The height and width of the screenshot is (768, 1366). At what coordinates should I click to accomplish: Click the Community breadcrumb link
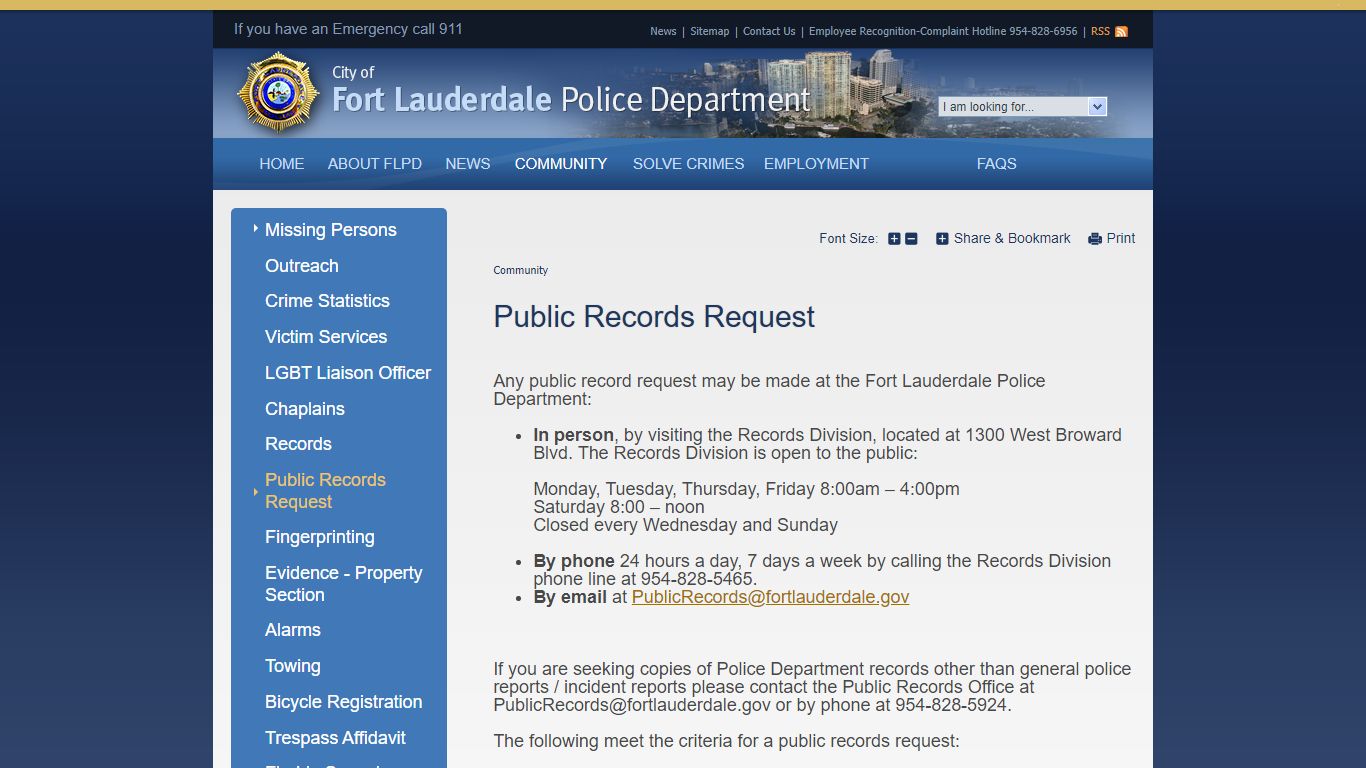click(521, 271)
